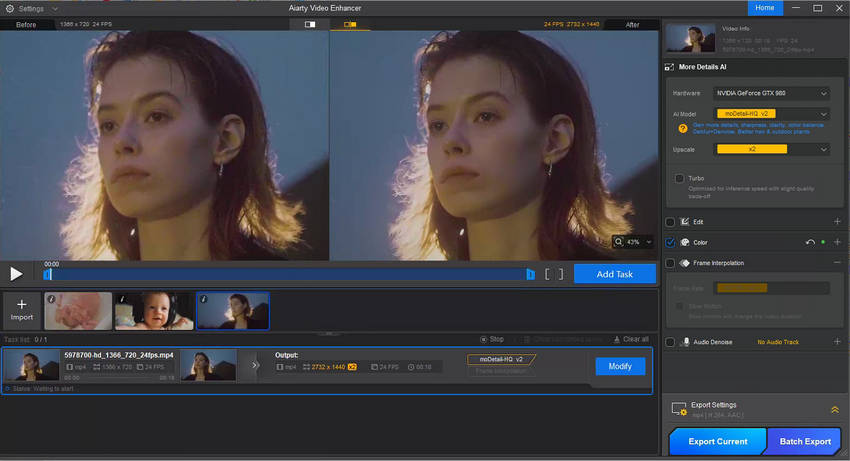Expand the task arrow chevron

255,365
